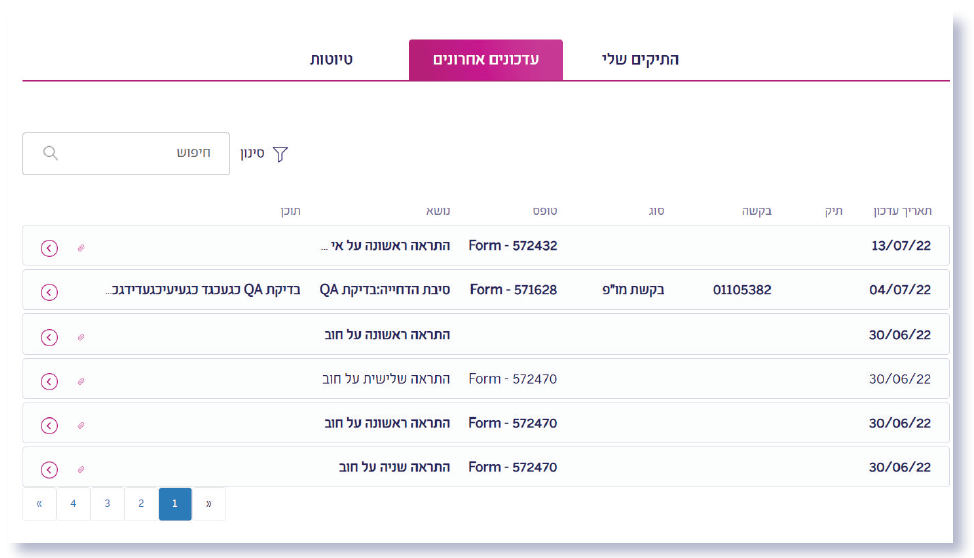Click attachment paperclip on Form - 572432 row
The width and height of the screenshot is (974, 558).
(x=81, y=247)
